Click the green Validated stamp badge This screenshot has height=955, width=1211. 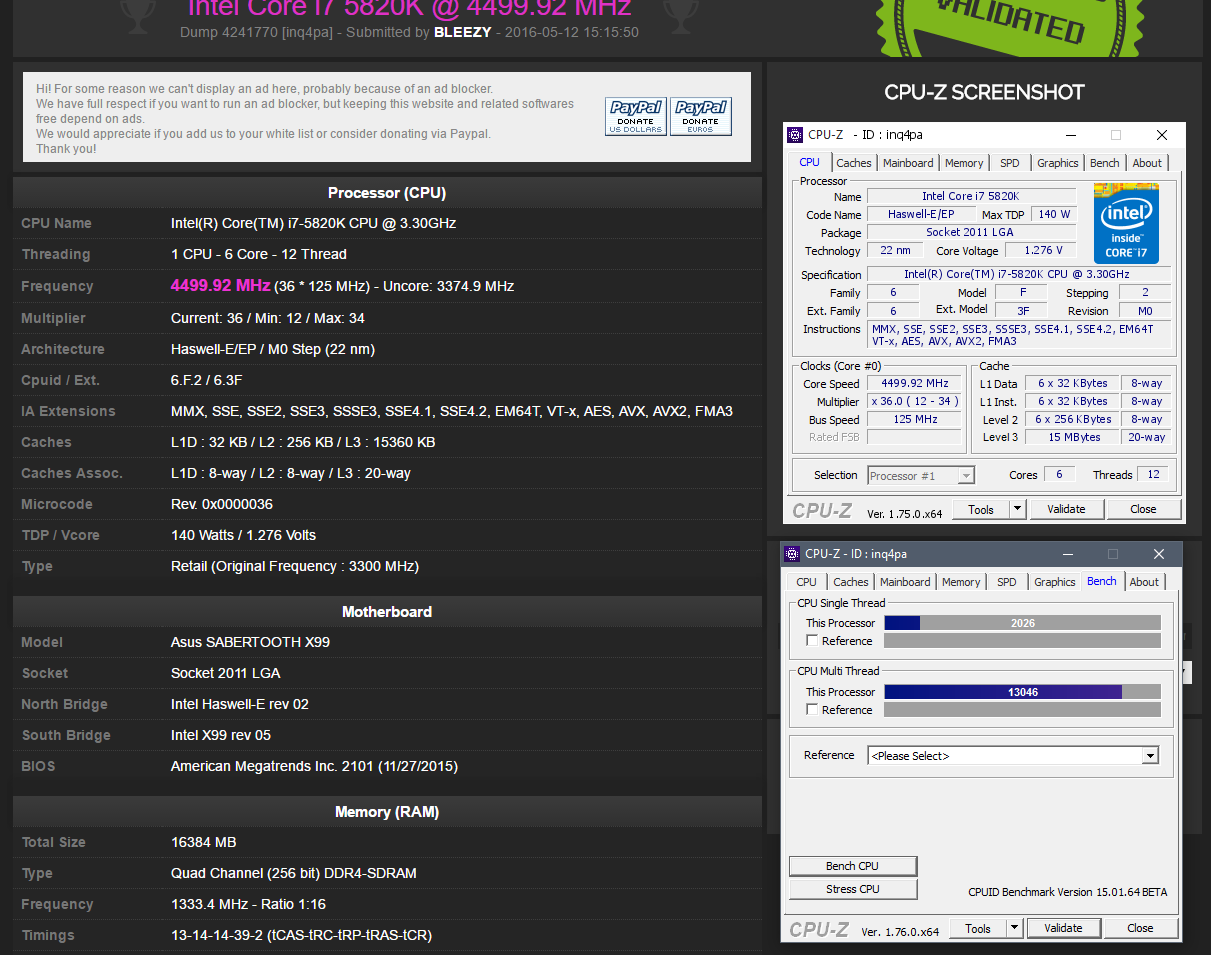(x=1002, y=25)
